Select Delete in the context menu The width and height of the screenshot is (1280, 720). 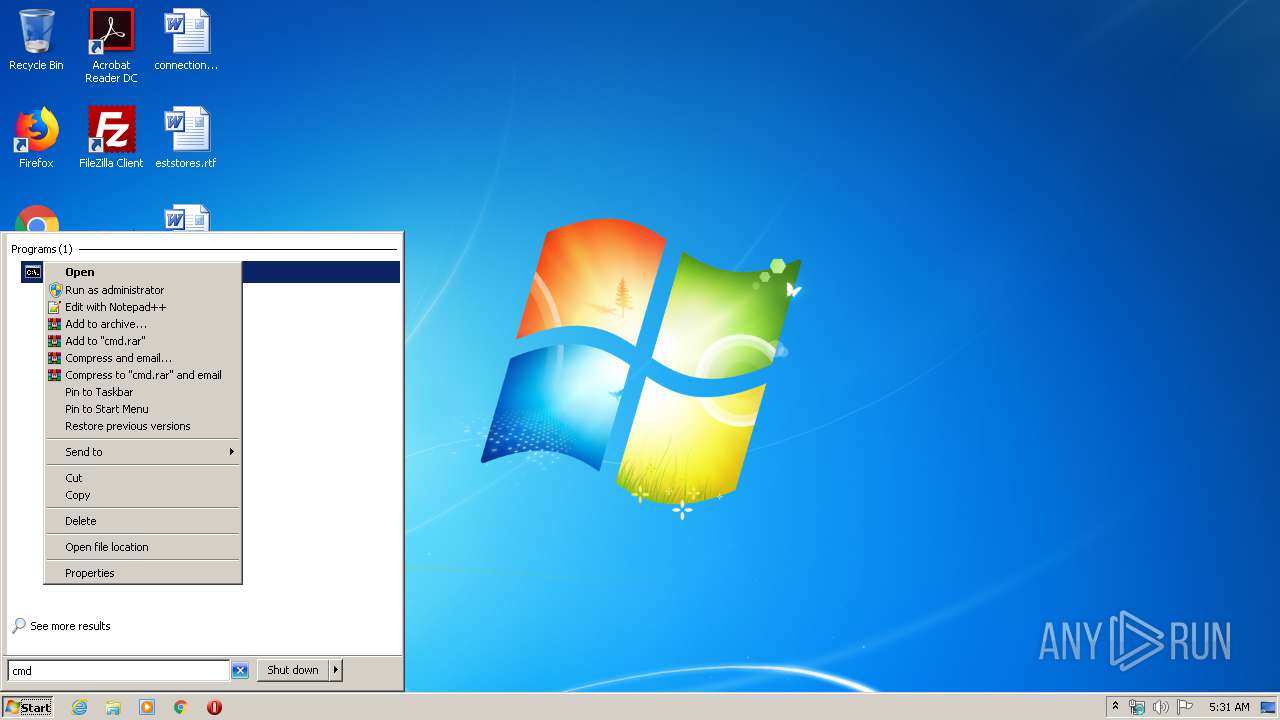[143, 521]
